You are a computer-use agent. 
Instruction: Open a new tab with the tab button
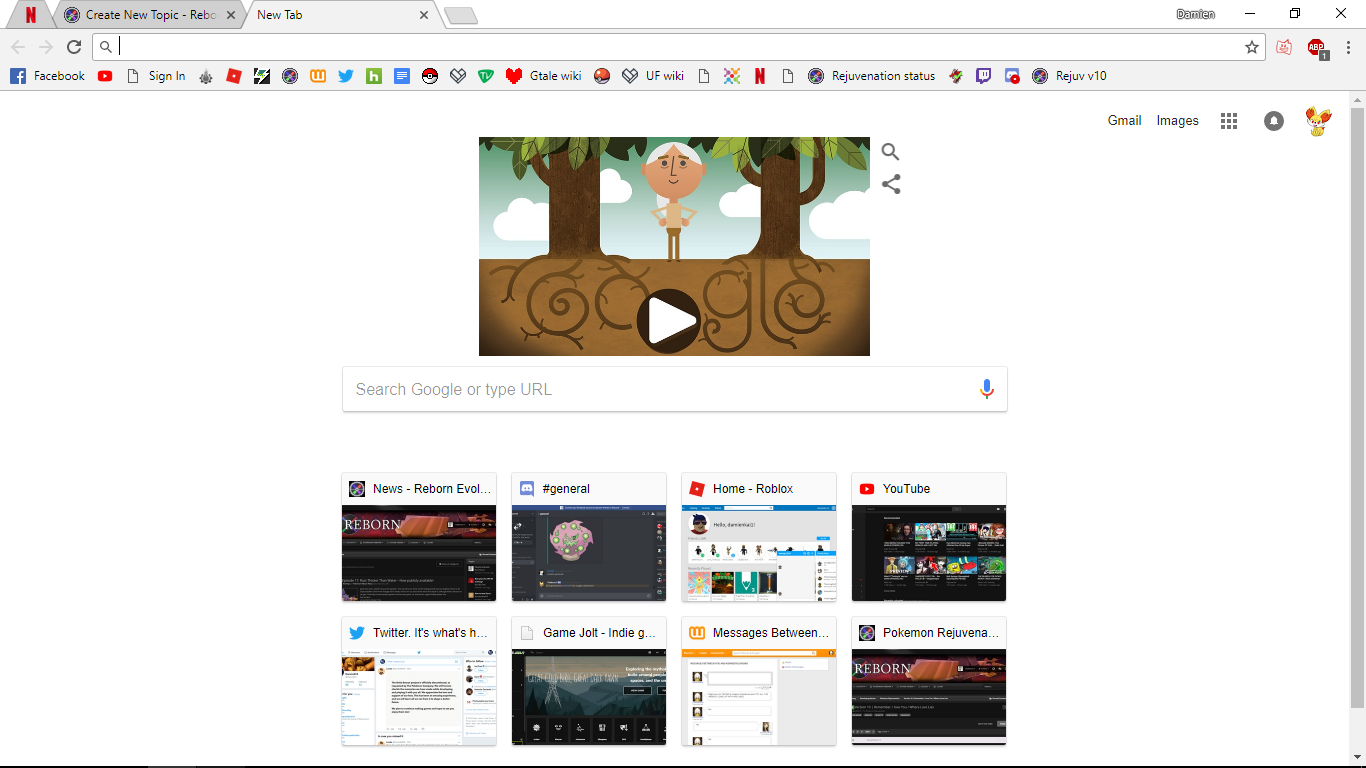[461, 15]
